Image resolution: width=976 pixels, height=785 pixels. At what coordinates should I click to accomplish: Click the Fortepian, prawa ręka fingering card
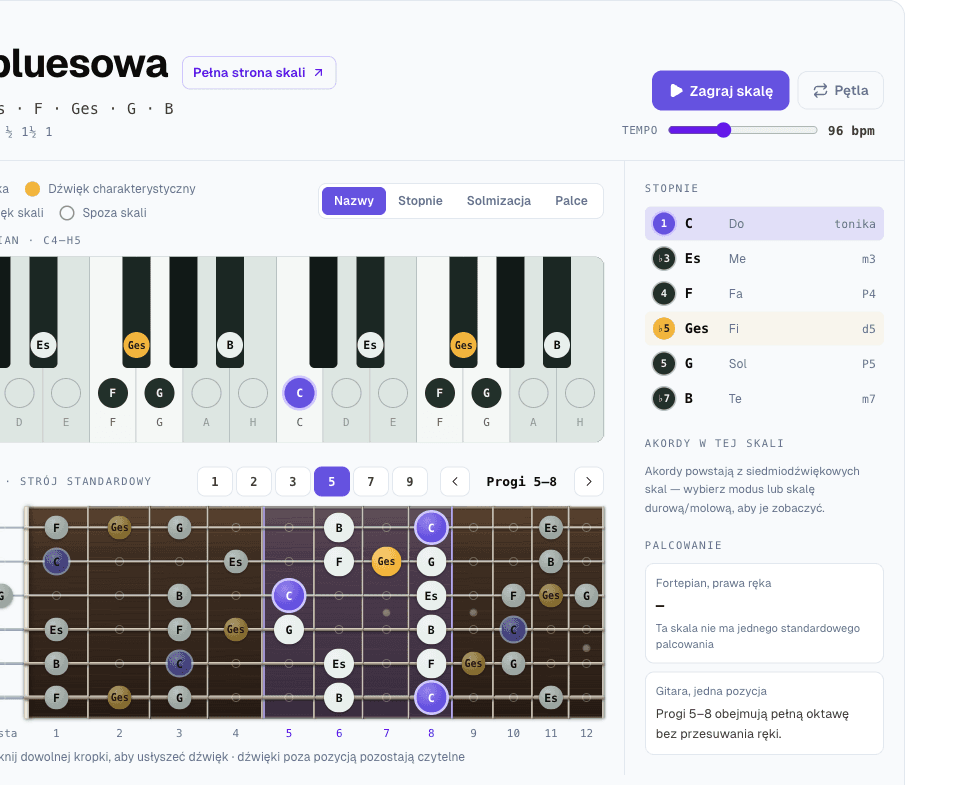pyautogui.click(x=764, y=613)
